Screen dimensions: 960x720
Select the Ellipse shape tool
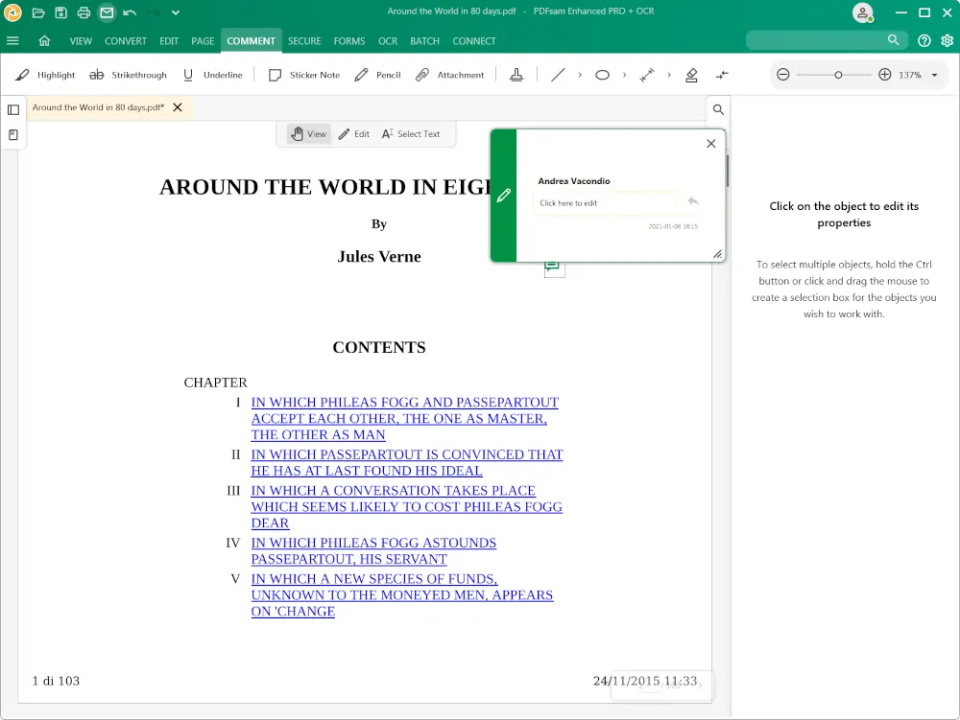click(x=602, y=75)
